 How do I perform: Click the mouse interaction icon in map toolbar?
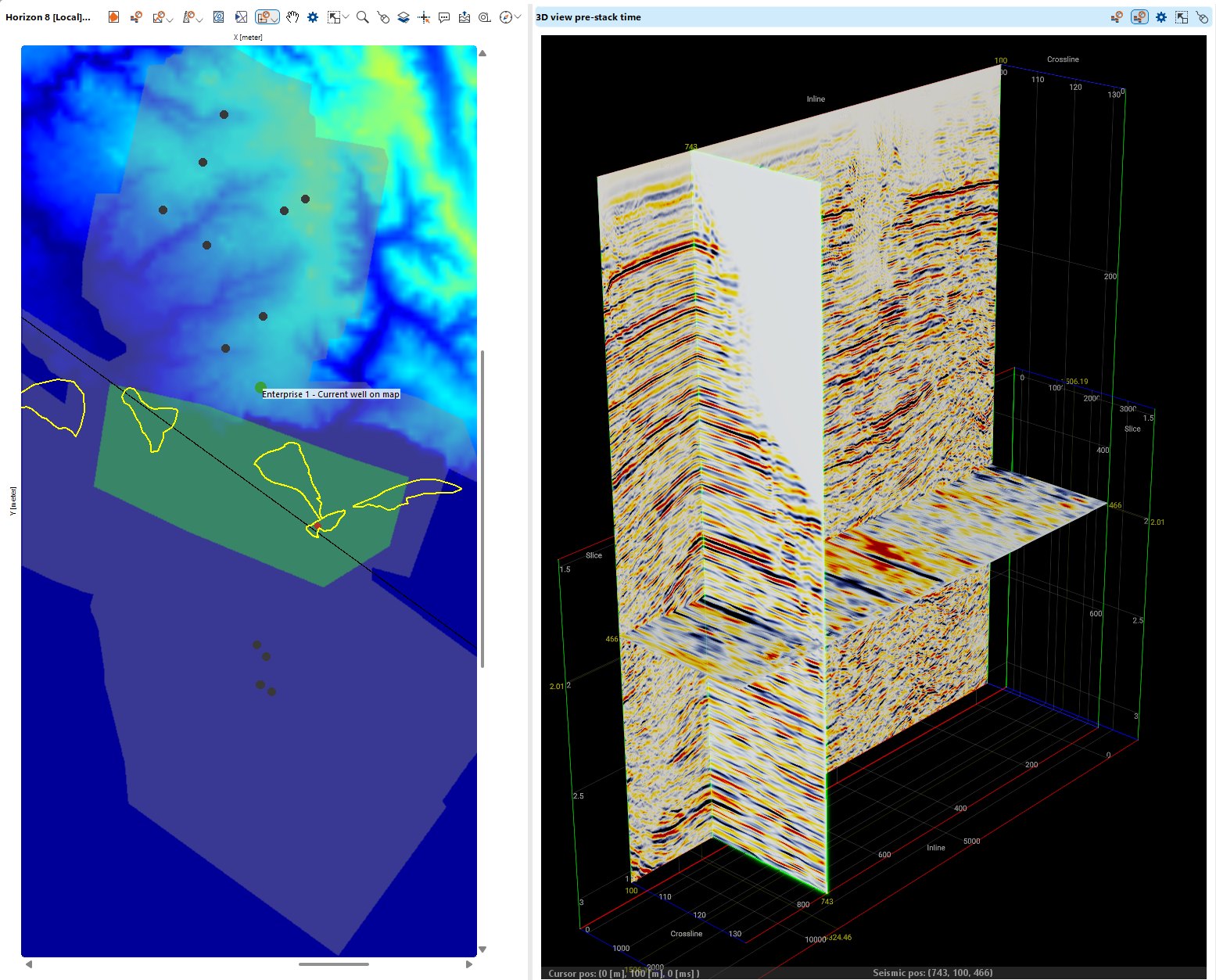[383, 17]
